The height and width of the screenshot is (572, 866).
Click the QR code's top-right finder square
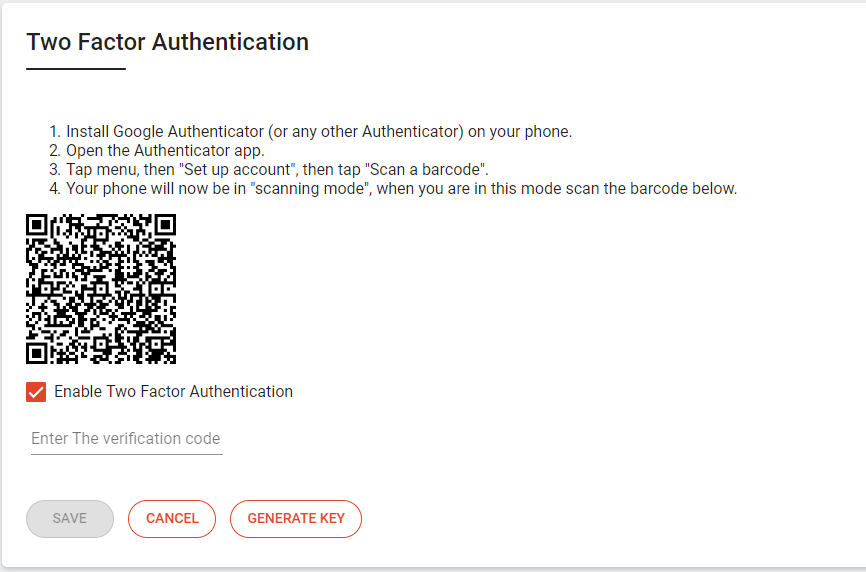pos(163,227)
